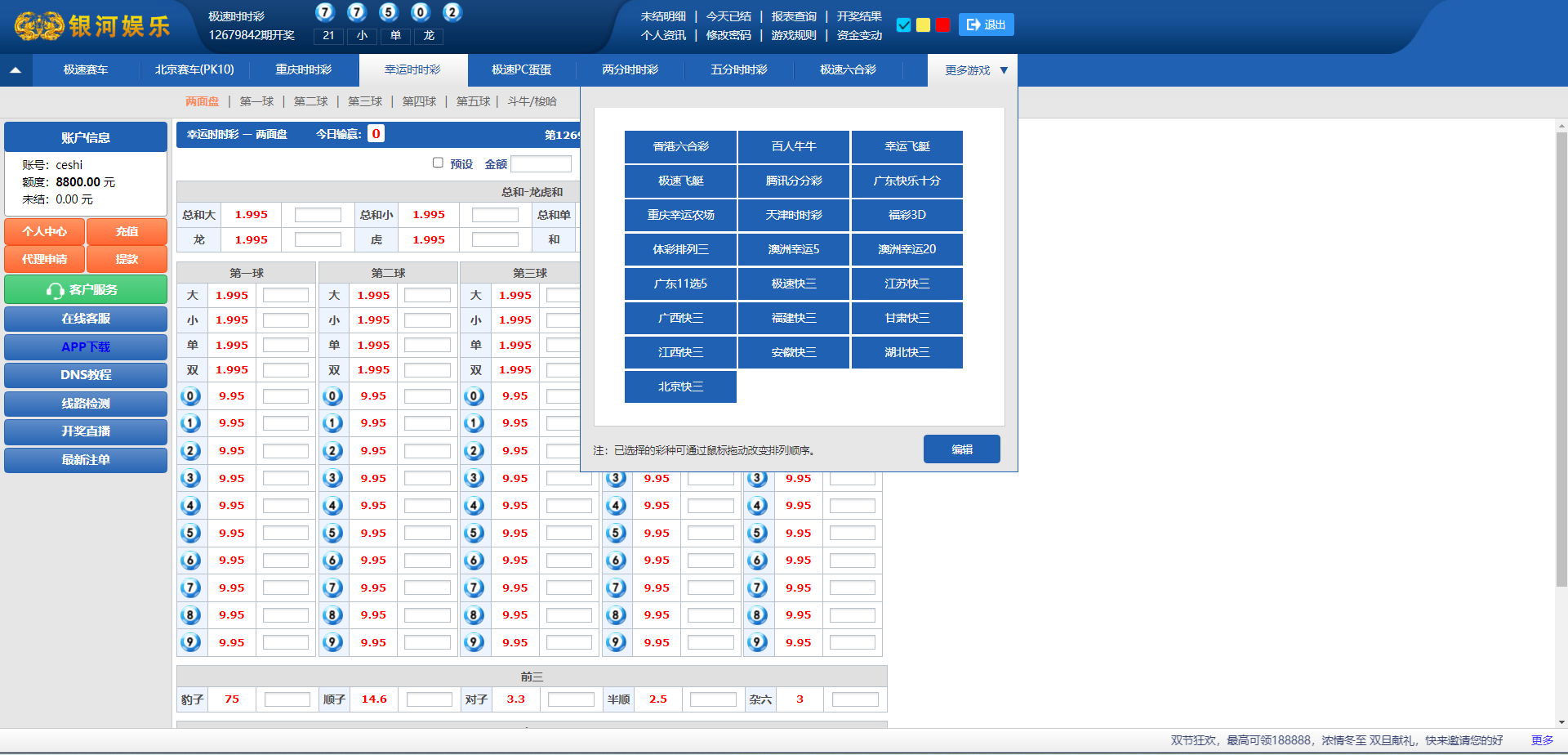Switch to the 极速PC蛋蛋 game tab
The image size is (1568, 755).
pyautogui.click(x=521, y=70)
